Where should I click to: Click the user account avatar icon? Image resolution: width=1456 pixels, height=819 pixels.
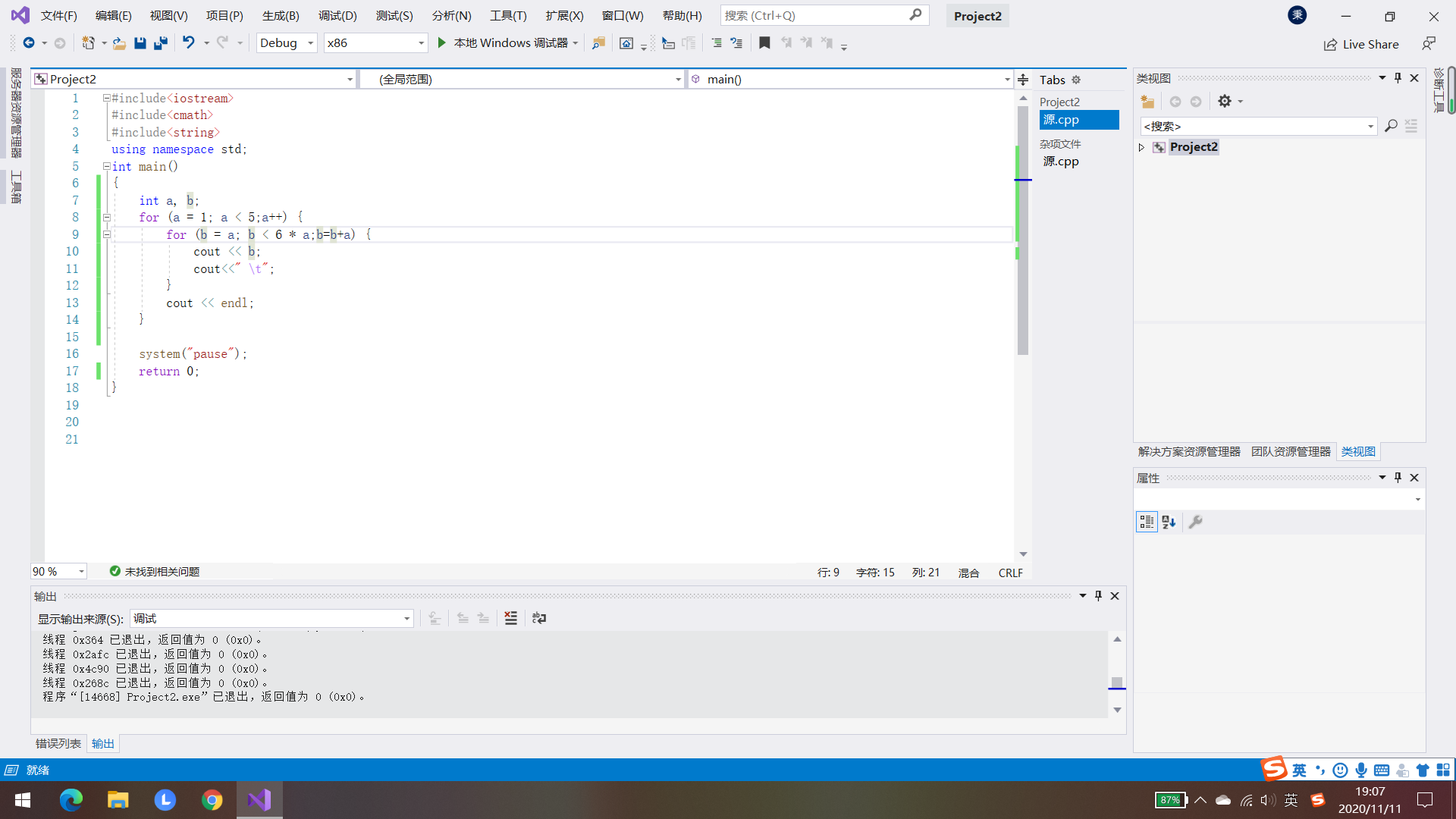1298,15
